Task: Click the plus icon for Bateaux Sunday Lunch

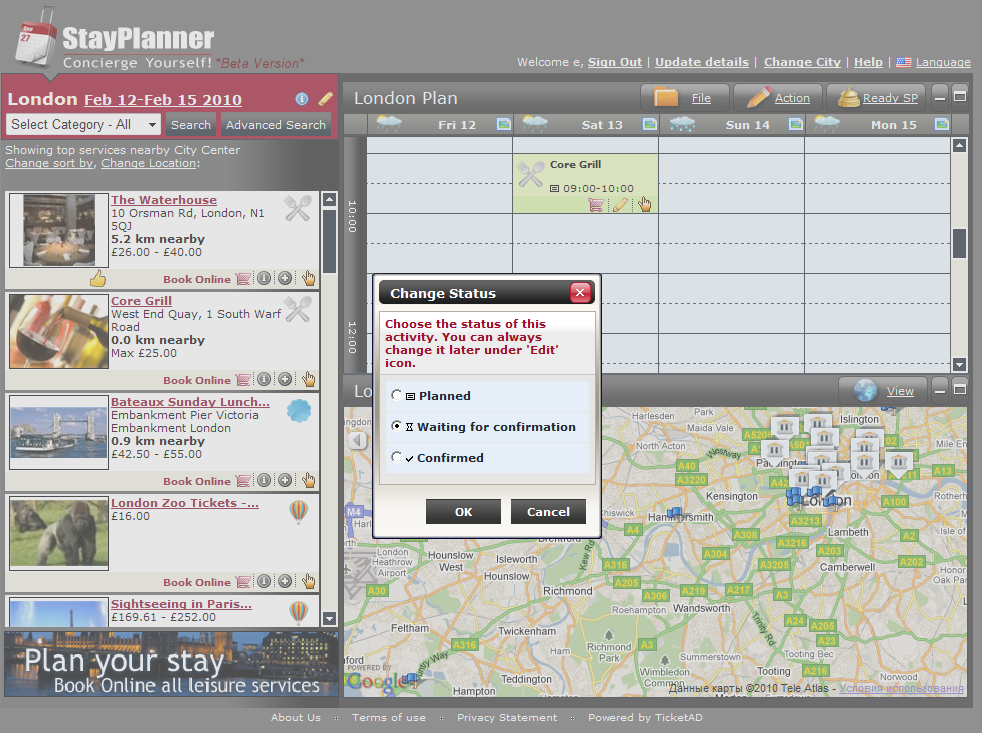Action: [x=285, y=480]
